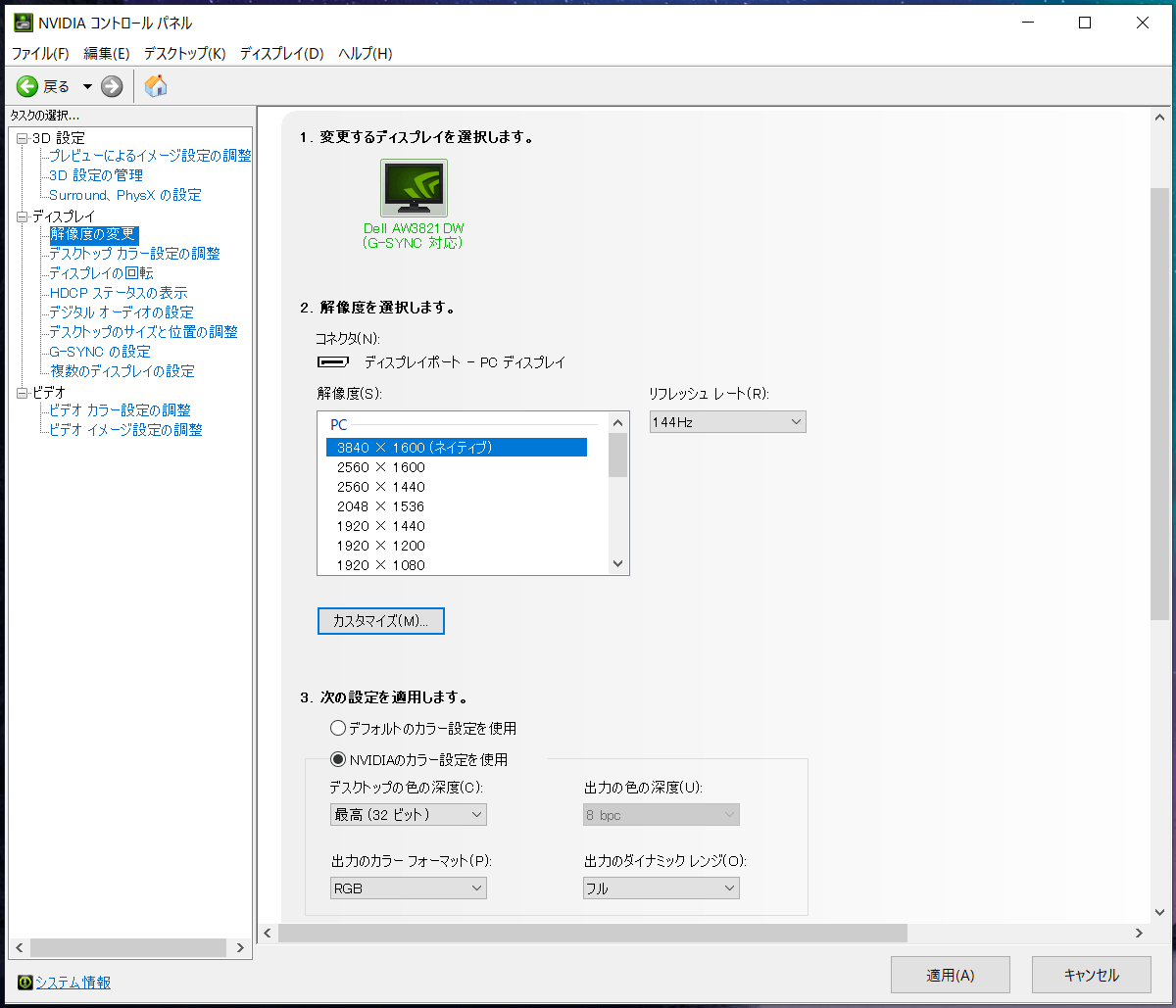Open the リフレッシュ レート 144Hz dropdown
The image size is (1176, 1008).
pos(727,422)
